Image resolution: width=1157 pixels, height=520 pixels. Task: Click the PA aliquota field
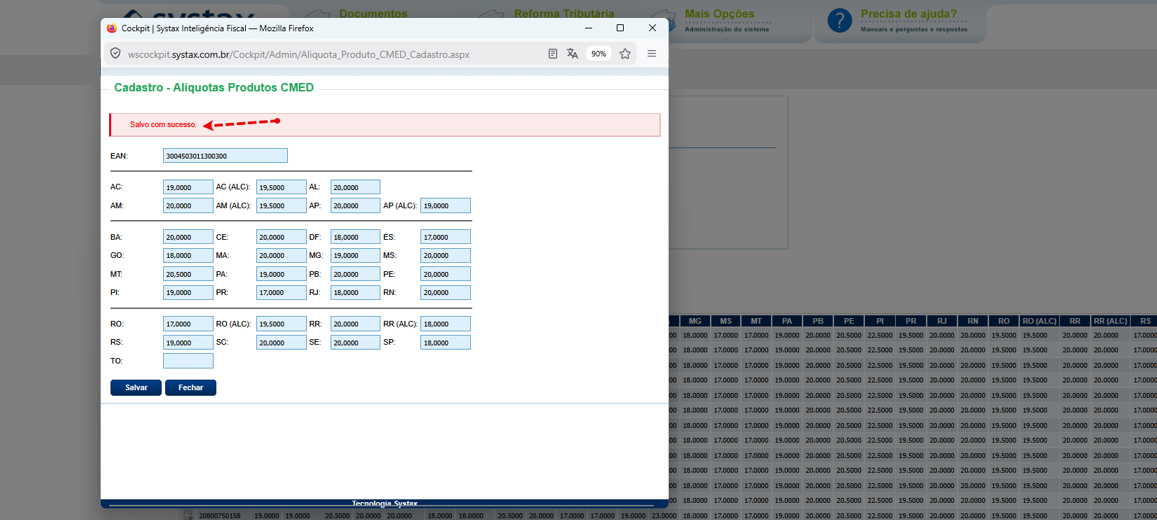[281, 274]
